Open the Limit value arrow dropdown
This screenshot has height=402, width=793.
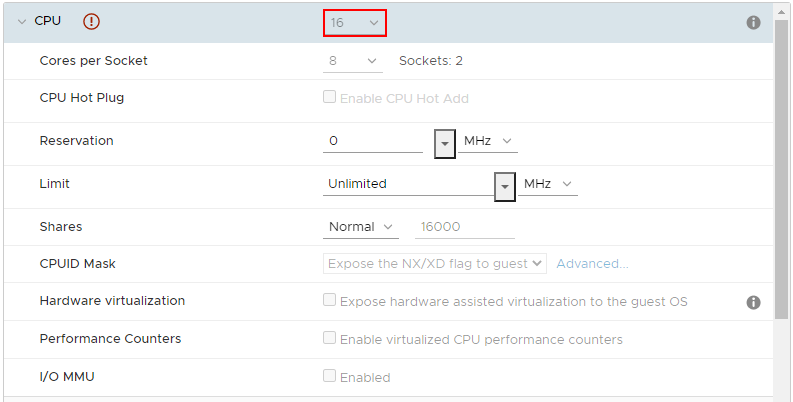(505, 186)
